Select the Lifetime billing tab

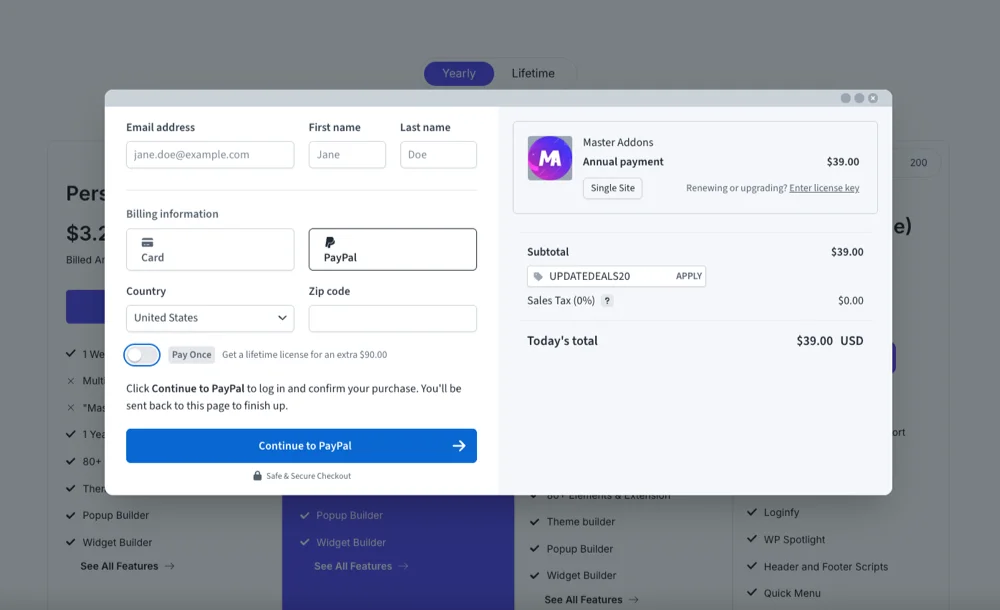pyautogui.click(x=533, y=73)
